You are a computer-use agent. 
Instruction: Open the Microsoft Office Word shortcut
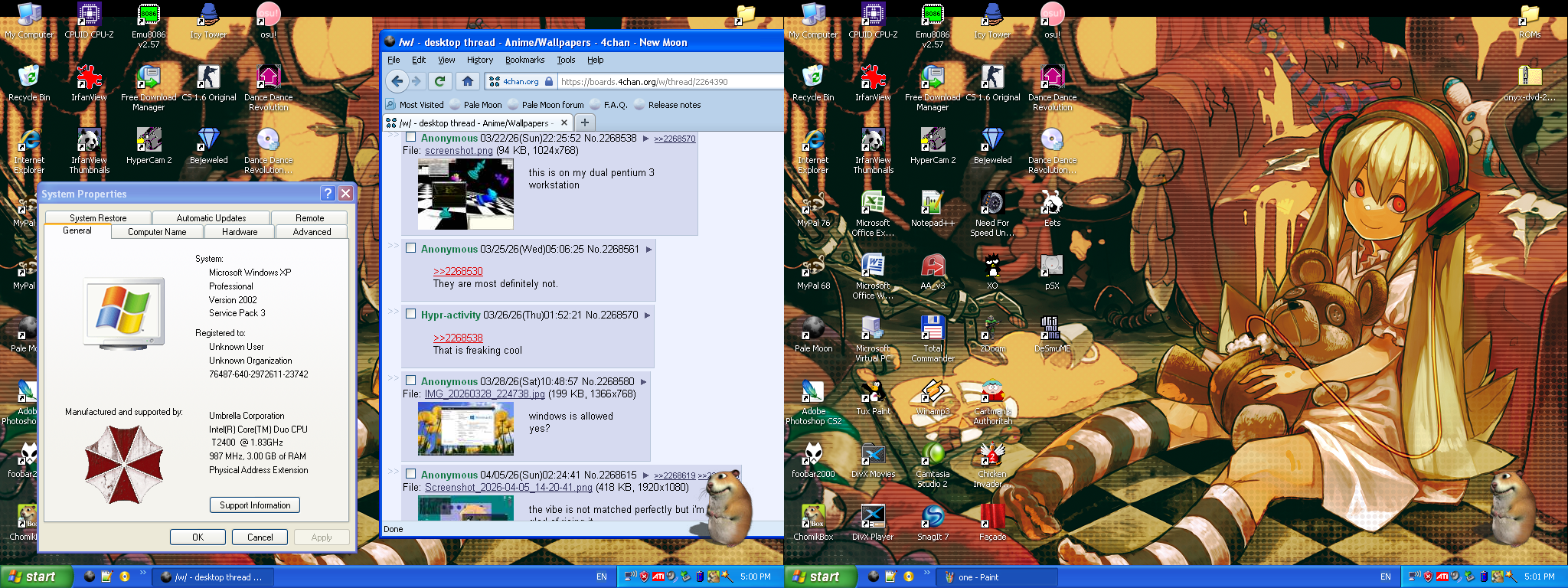point(873,276)
